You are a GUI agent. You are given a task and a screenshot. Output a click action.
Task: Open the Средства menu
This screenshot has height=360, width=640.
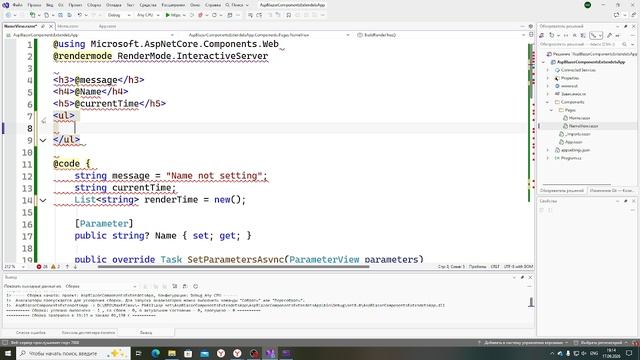coord(148,5)
